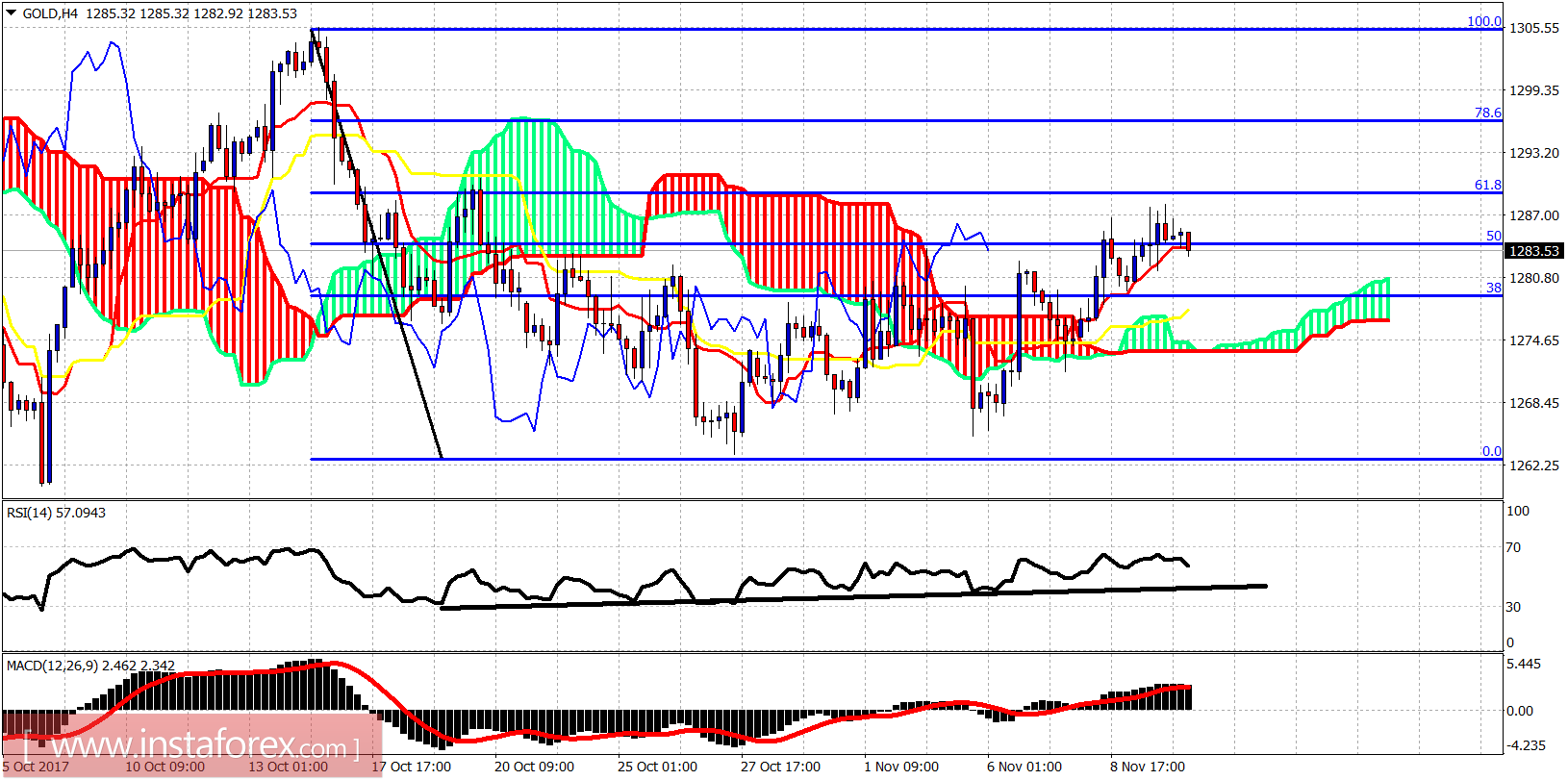Select the 61.8 Fibonacci level label
Viewport: 1568px width, 780px height.
pyautogui.click(x=1487, y=185)
